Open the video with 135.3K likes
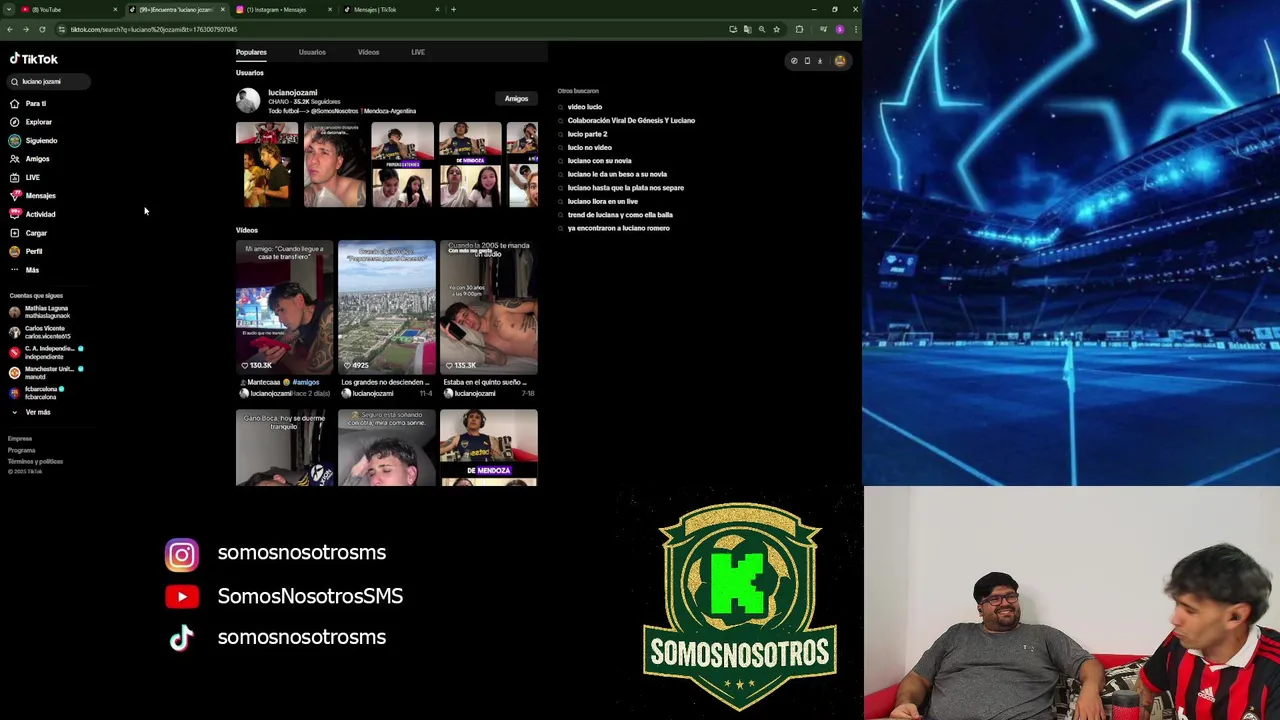This screenshot has width=1280, height=720. coord(489,307)
